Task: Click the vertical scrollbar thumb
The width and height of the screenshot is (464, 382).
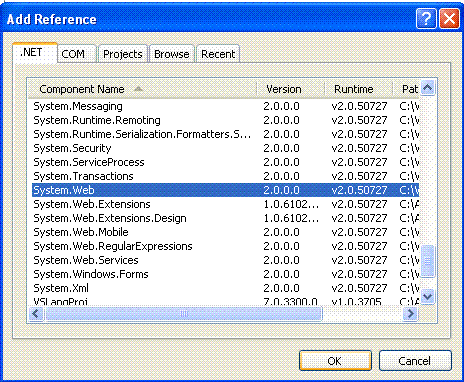Action: pos(428,261)
